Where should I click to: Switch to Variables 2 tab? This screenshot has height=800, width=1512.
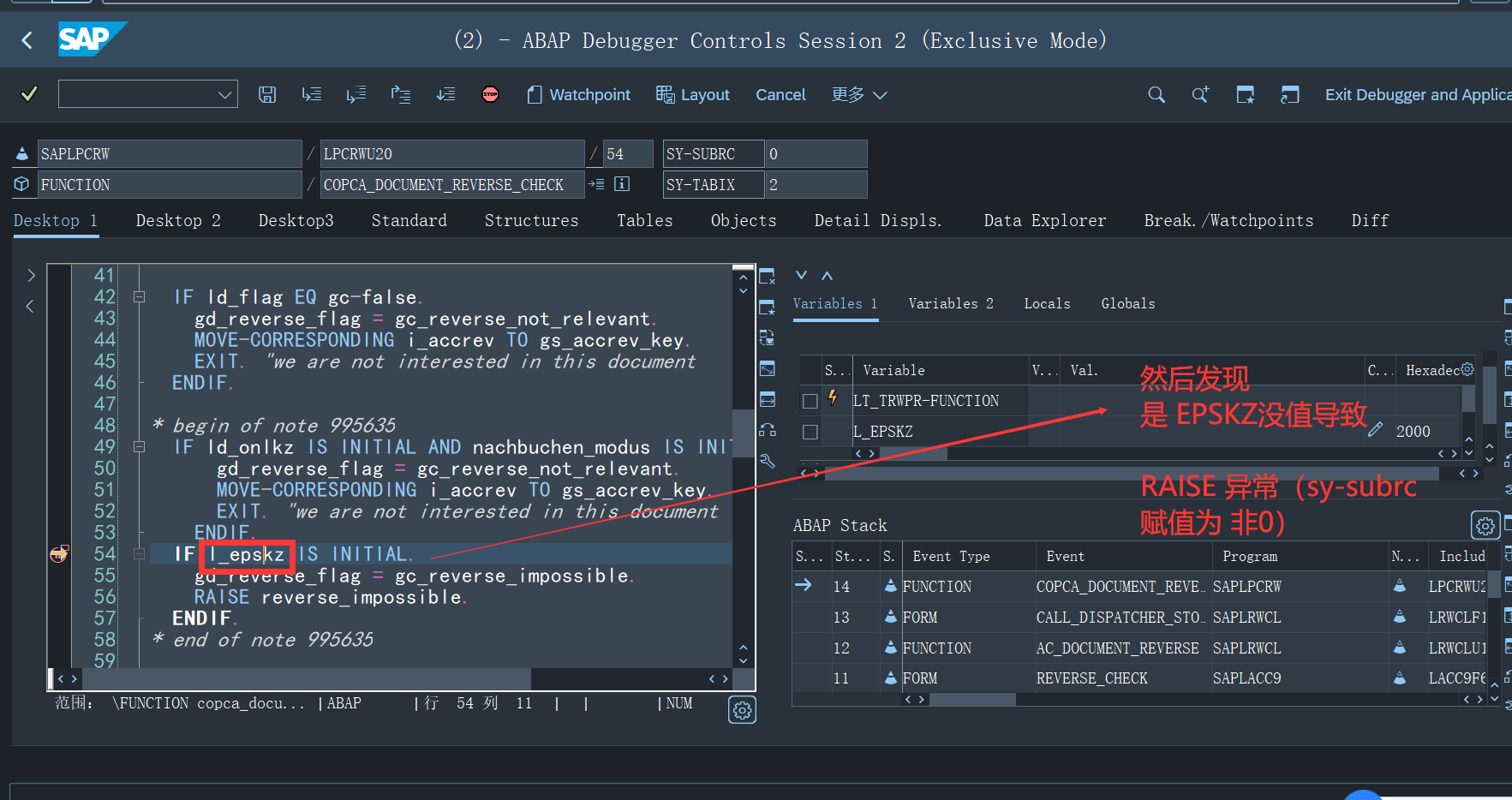pyautogui.click(x=951, y=304)
